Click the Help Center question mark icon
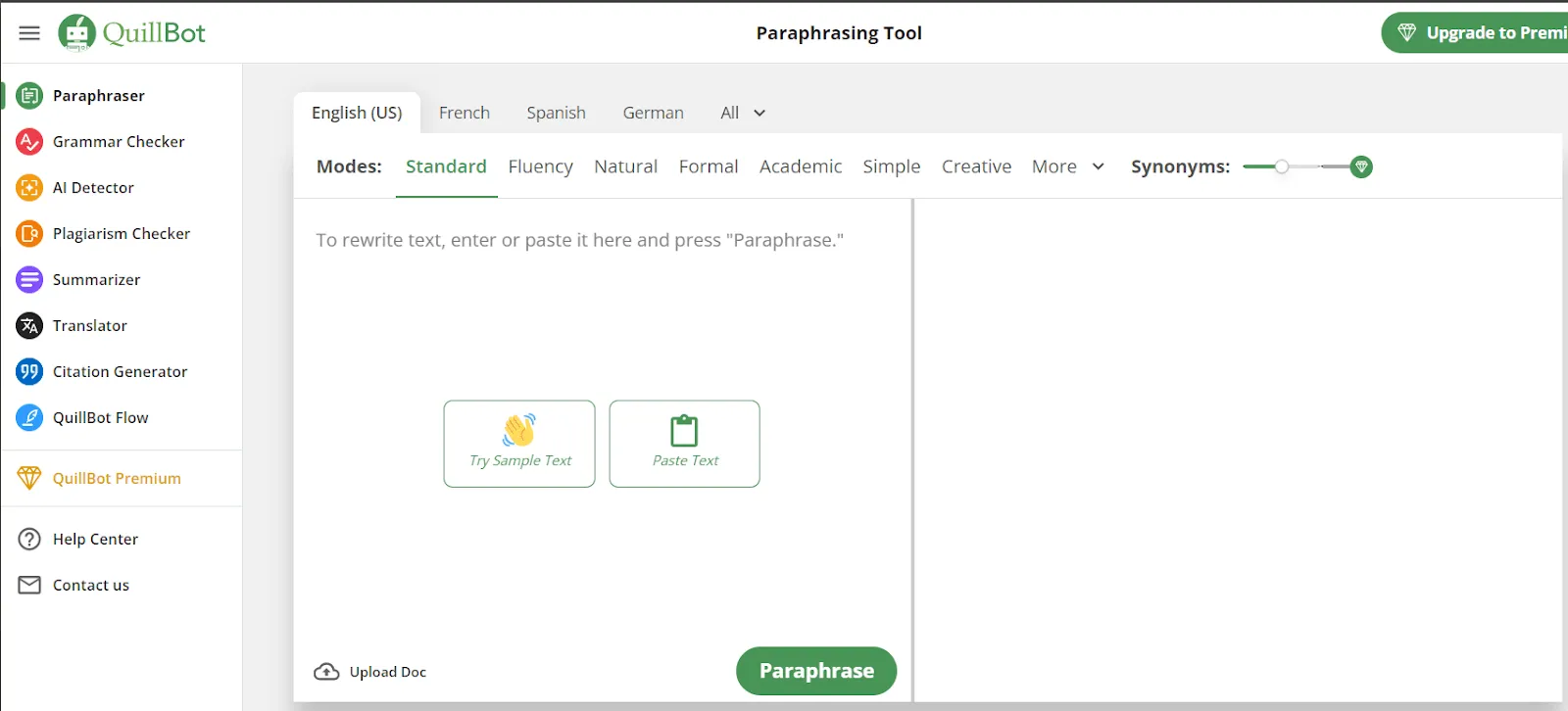Viewport: 1568px width, 711px height. (x=29, y=540)
